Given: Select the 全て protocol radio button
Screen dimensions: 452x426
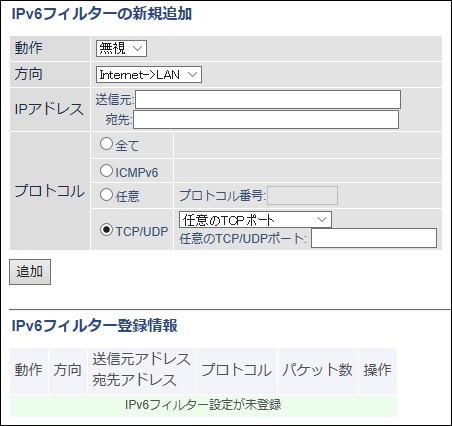Looking at the screenshot, I should [106, 144].
